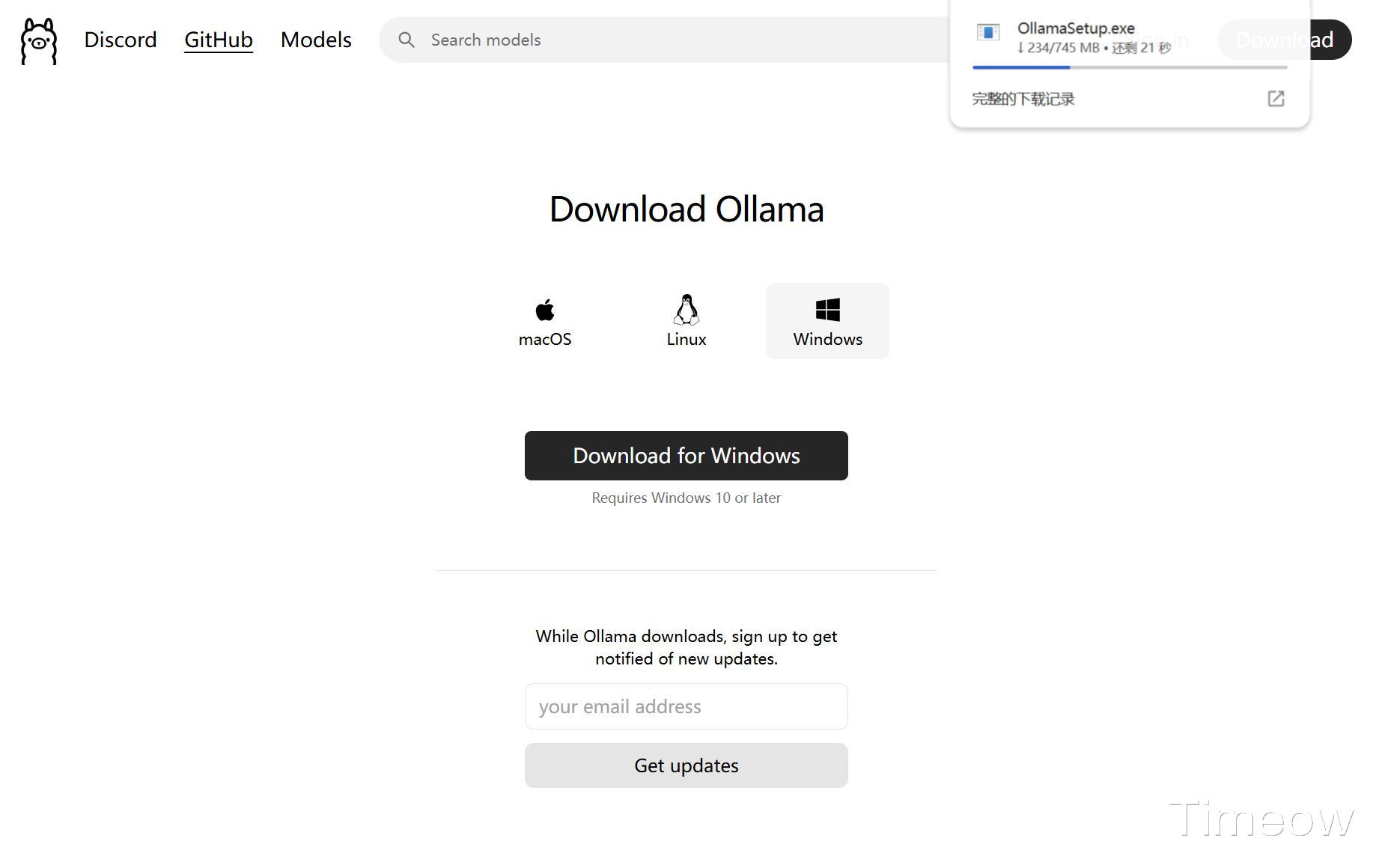
Task: Click the open-in-new-tab icon for download history
Action: [x=1276, y=99]
